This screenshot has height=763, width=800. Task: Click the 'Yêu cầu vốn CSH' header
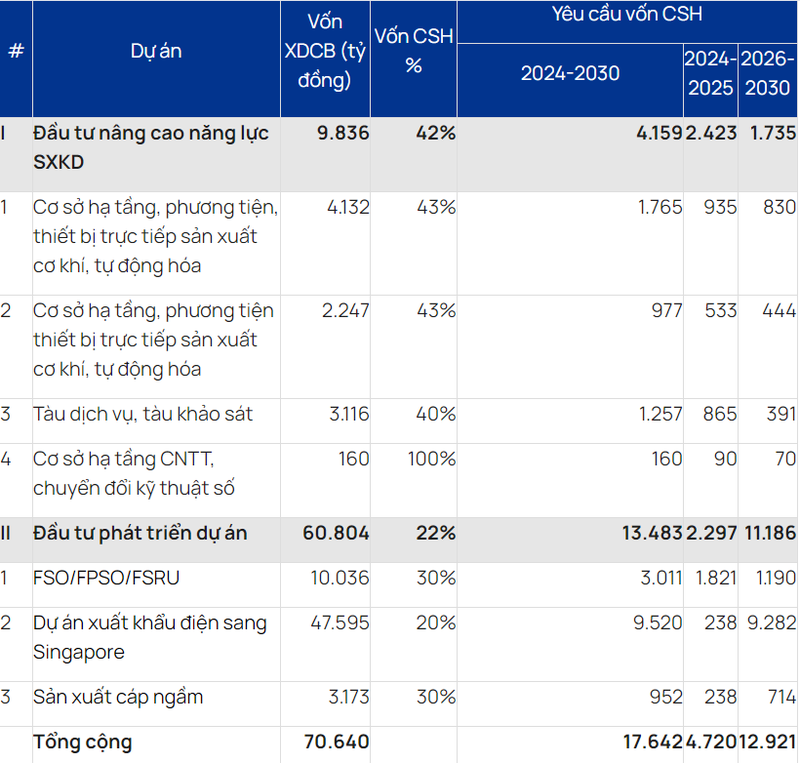click(x=627, y=15)
